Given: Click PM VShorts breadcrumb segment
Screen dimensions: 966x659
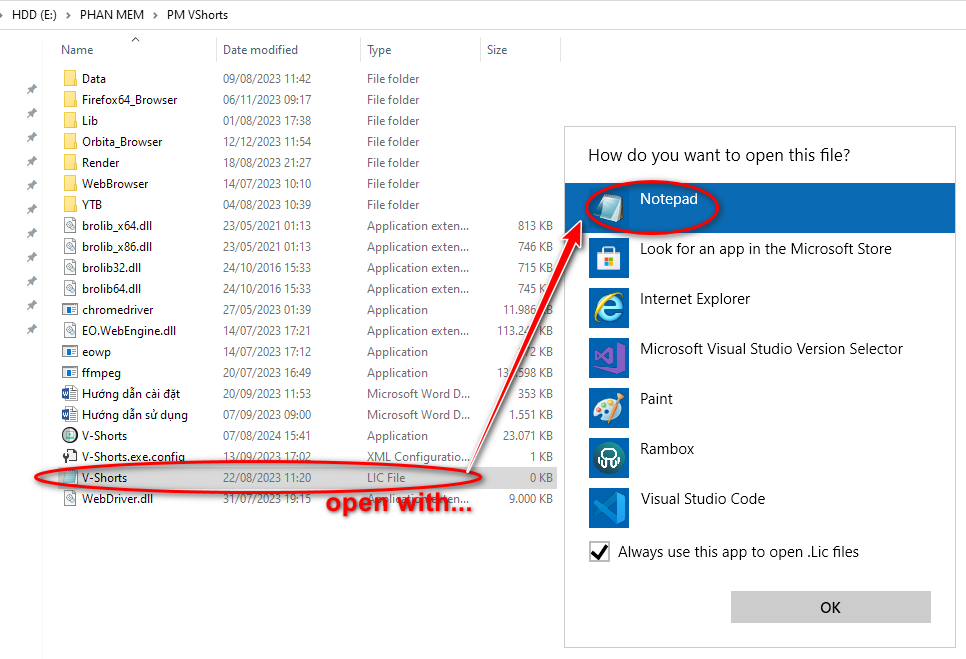Looking at the screenshot, I should tap(197, 15).
